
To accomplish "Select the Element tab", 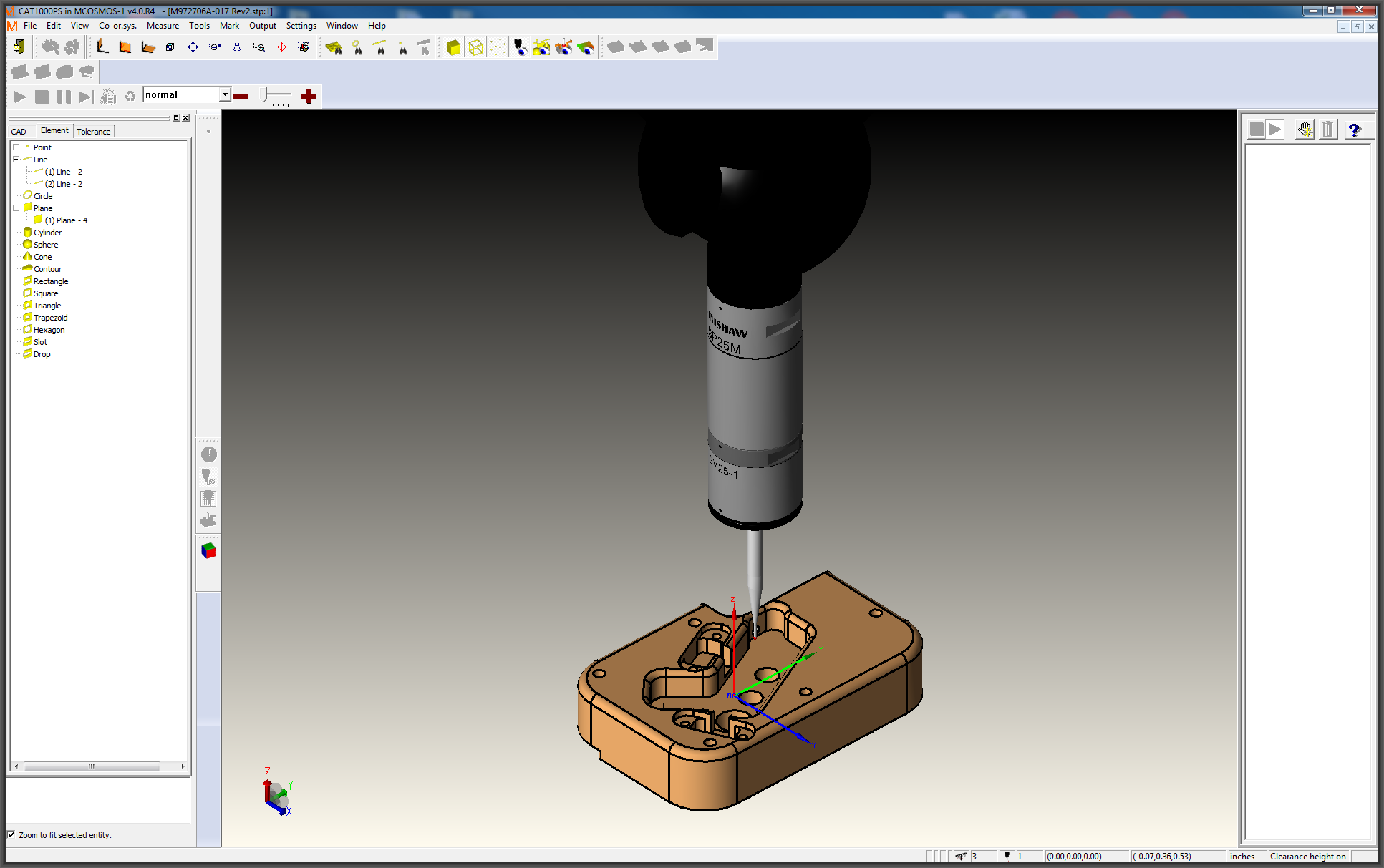I will pyautogui.click(x=55, y=130).
